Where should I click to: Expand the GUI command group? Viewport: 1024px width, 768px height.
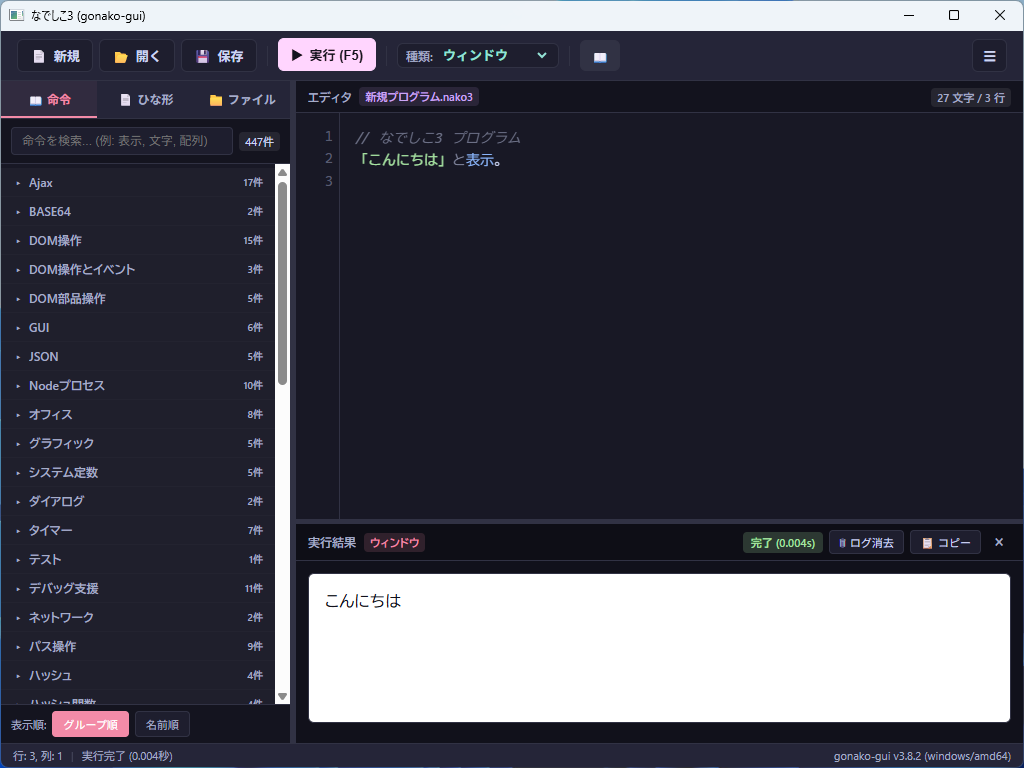[x=138, y=328]
